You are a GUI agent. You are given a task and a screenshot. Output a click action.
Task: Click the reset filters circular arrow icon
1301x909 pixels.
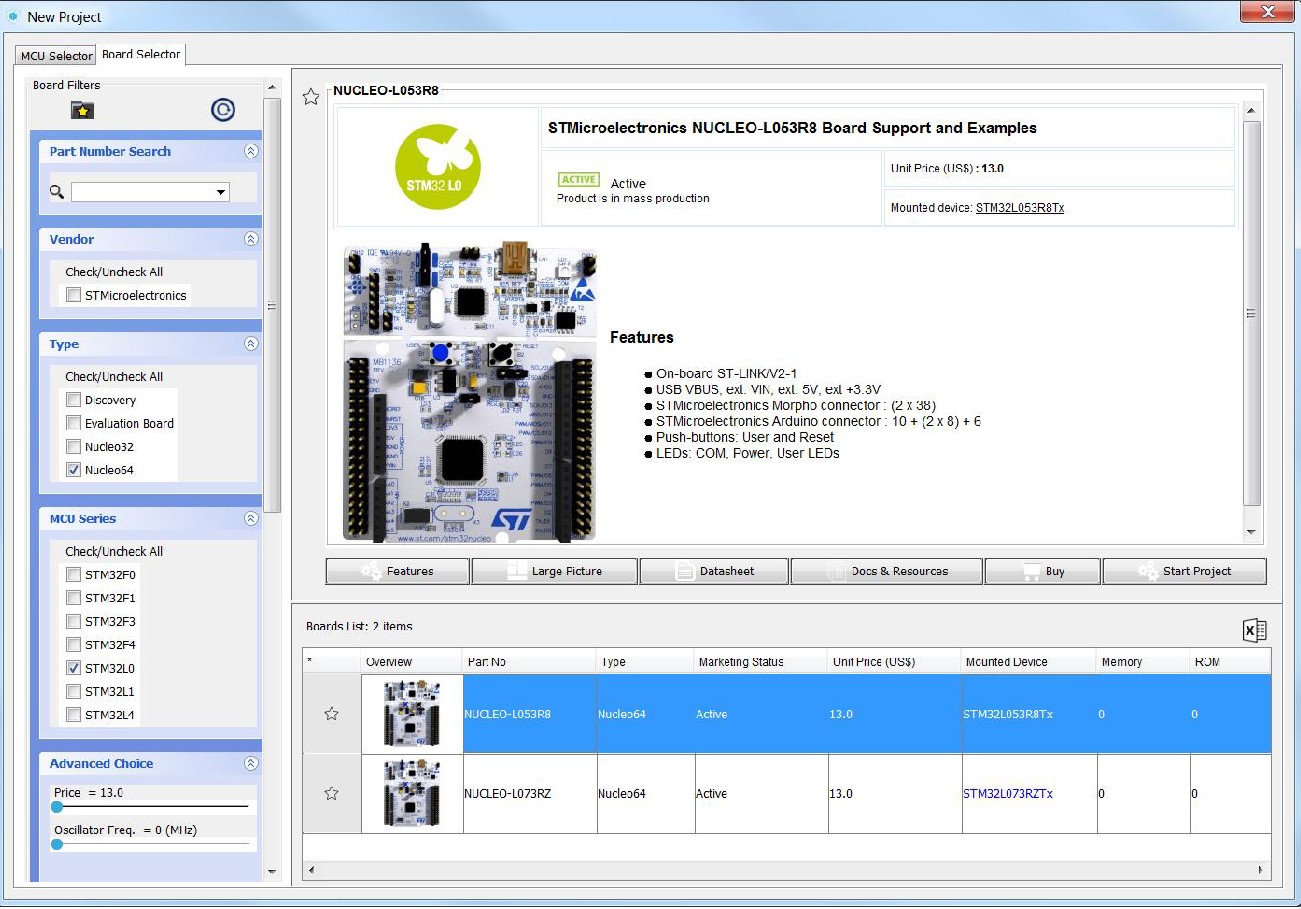223,110
